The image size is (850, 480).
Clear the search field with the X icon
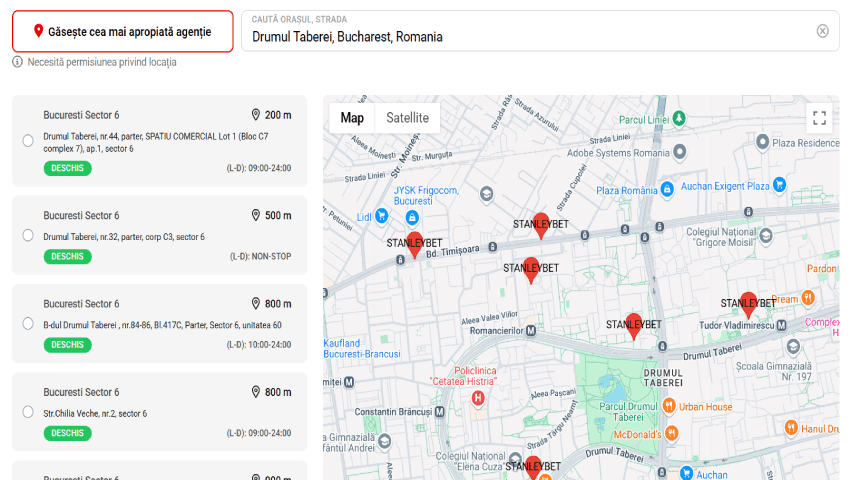pos(822,31)
